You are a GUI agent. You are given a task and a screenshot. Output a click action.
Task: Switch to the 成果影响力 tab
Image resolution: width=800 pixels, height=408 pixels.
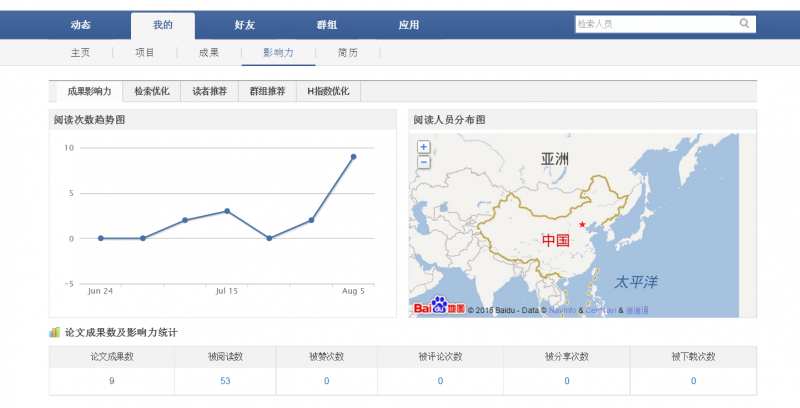tap(89, 91)
